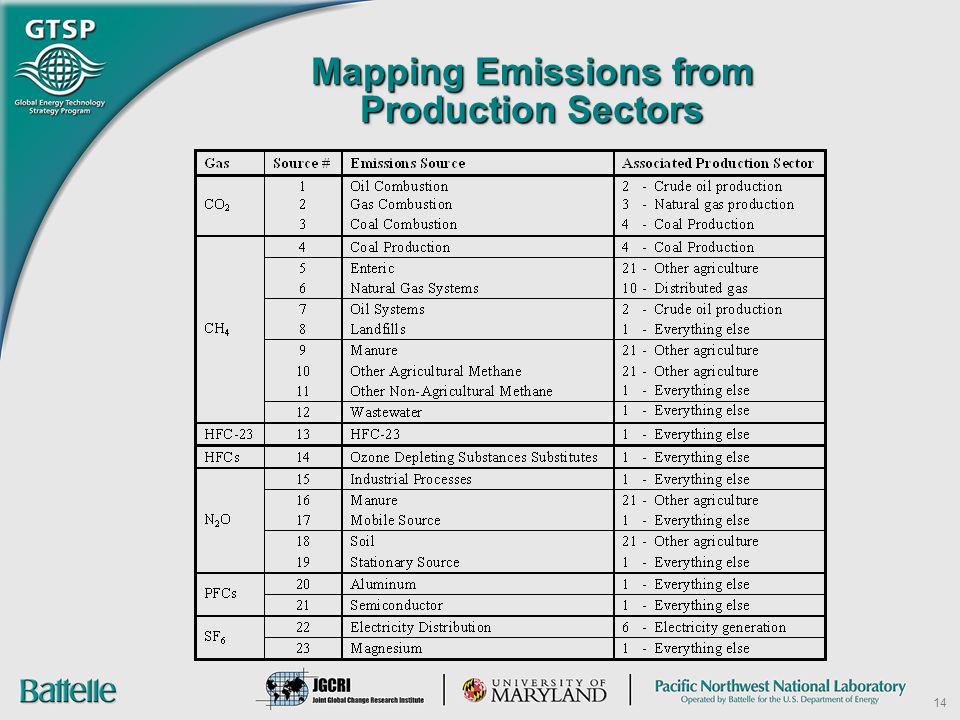Select 'Other Non-Agricultural Methane' entry
Screen dimensions: 960x720
[x=451, y=391]
